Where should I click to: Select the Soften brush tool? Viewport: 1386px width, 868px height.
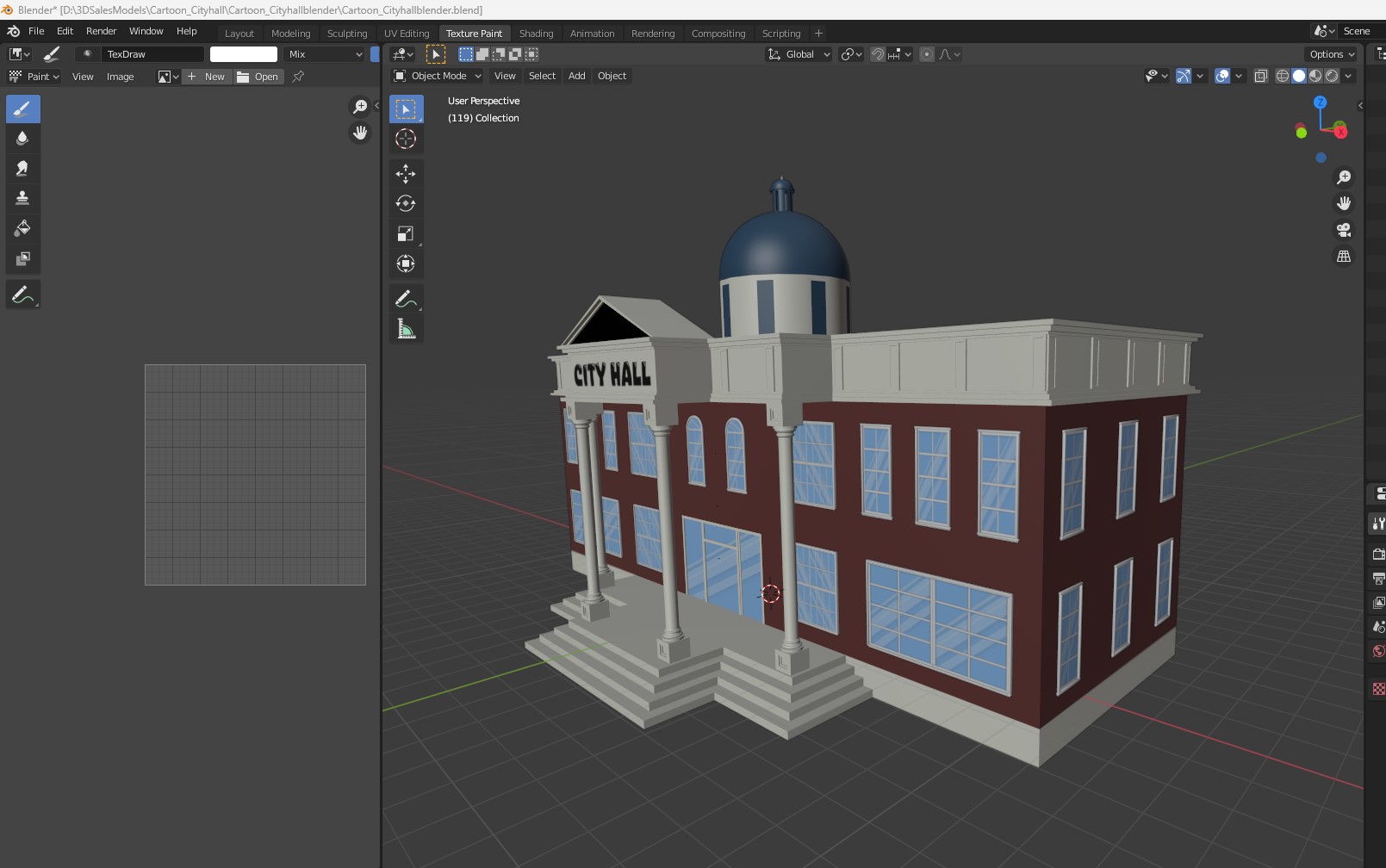click(22, 139)
